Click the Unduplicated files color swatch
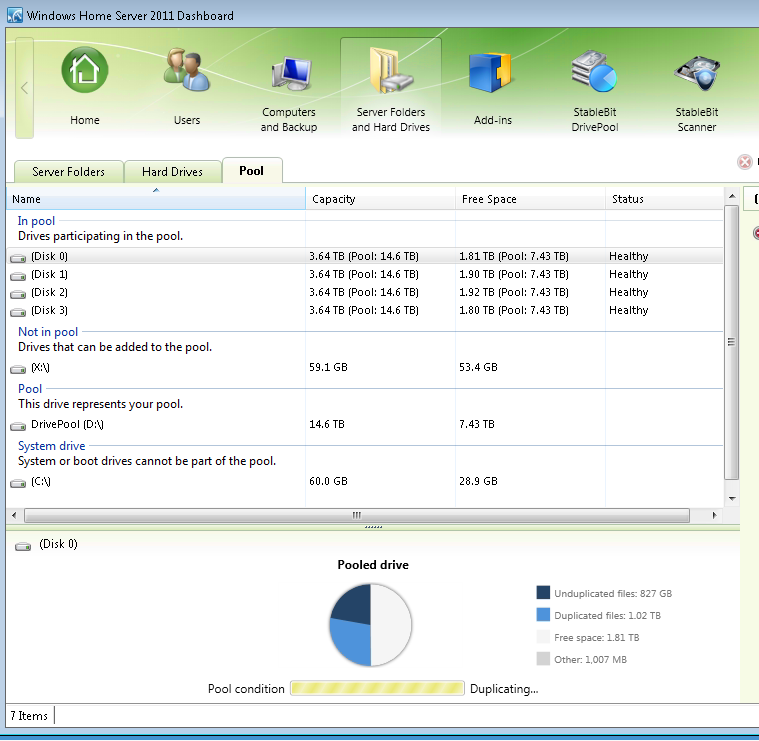 point(543,592)
